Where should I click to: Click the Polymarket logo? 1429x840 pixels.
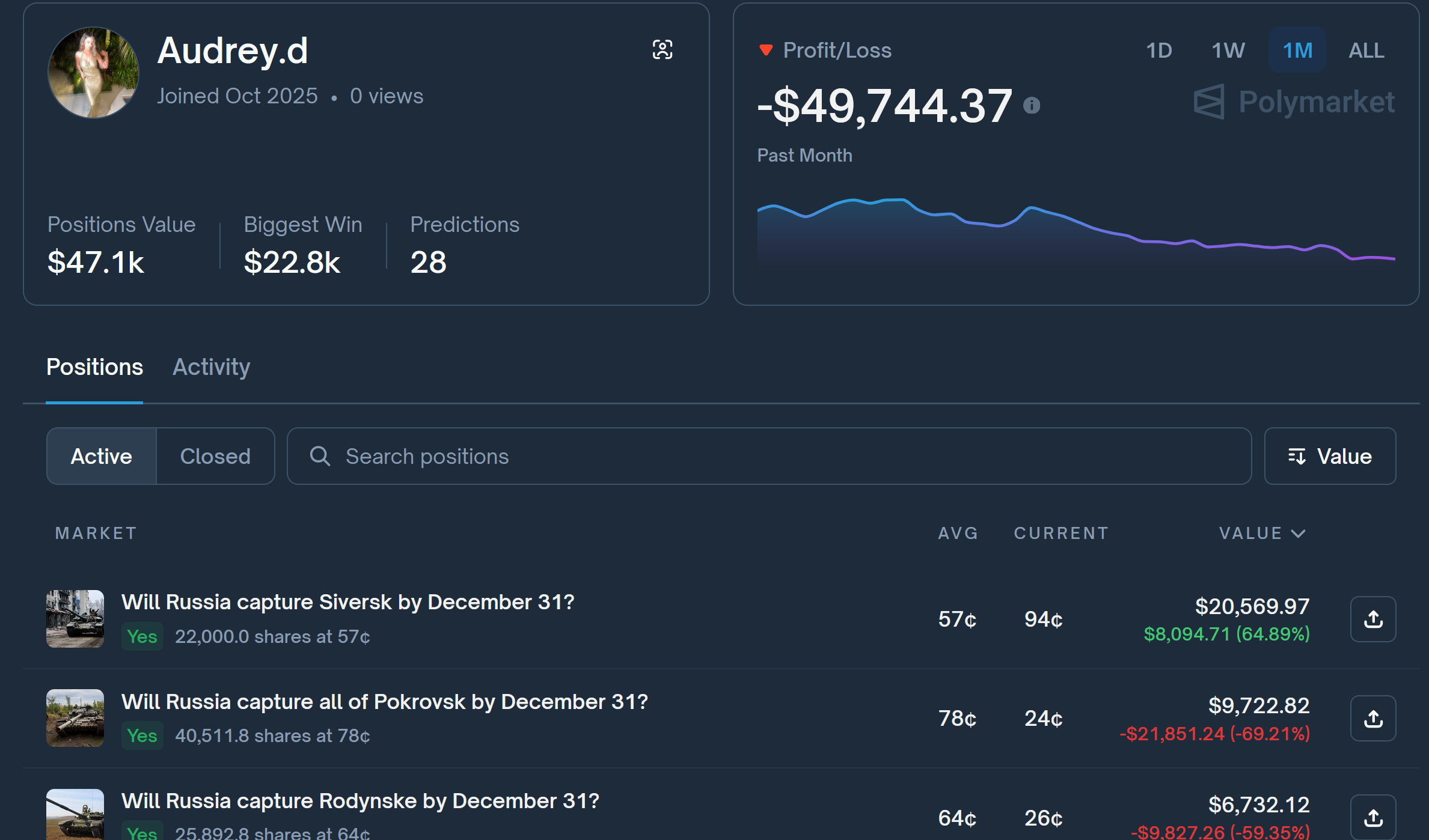tap(1294, 102)
